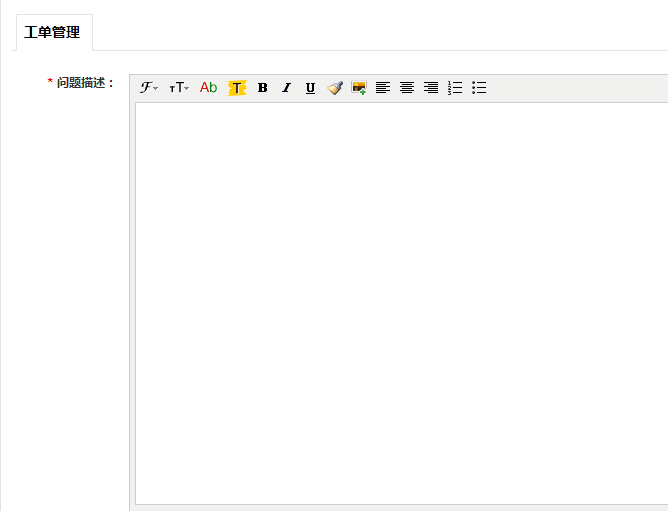Choose text color with Ab icon
668x511 pixels.
209,88
